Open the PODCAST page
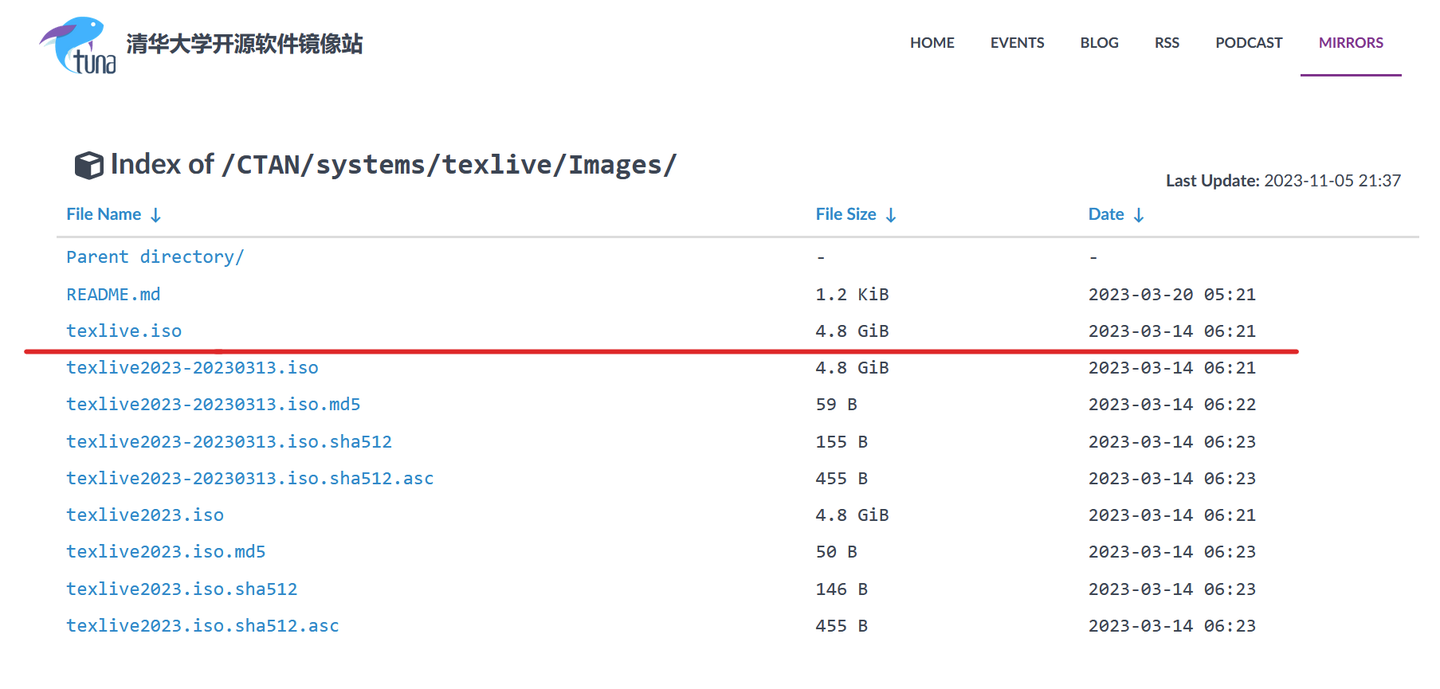Viewport: 1440px width, 689px height. coord(1249,43)
